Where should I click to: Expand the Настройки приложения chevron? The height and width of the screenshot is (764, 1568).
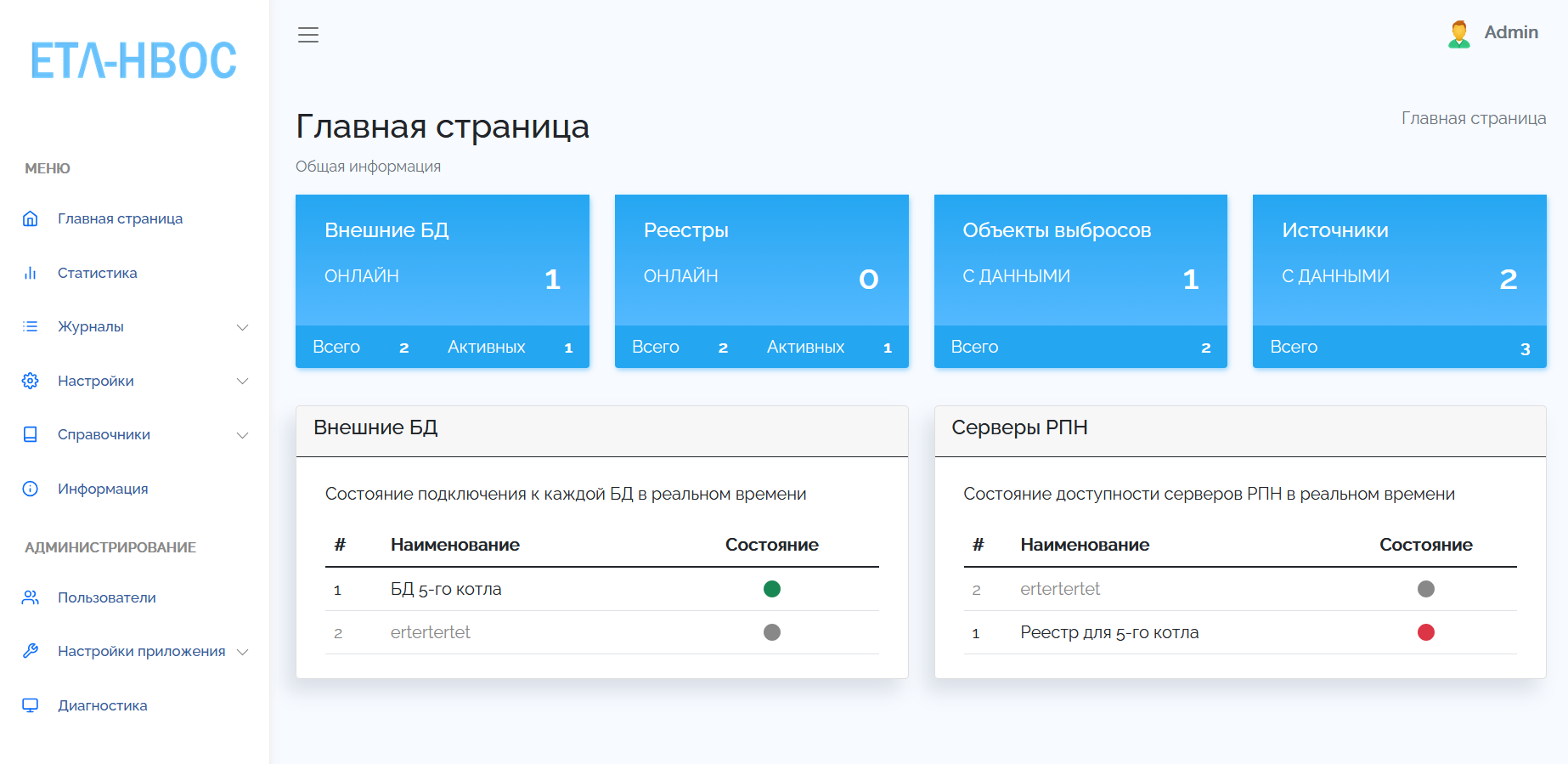click(242, 652)
